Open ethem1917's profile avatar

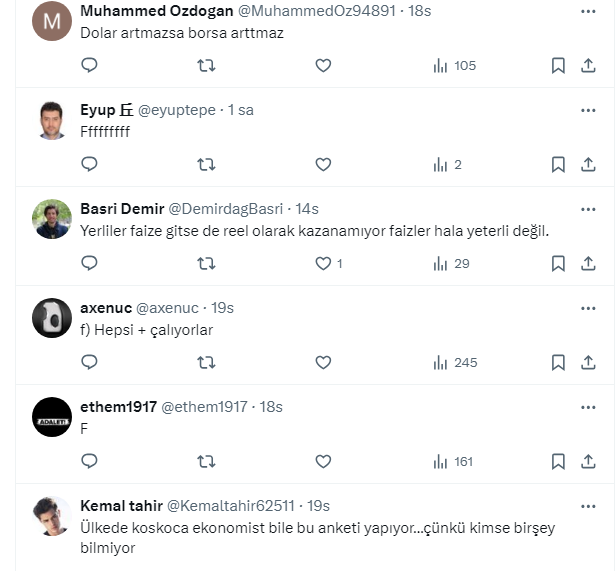pos(52,417)
